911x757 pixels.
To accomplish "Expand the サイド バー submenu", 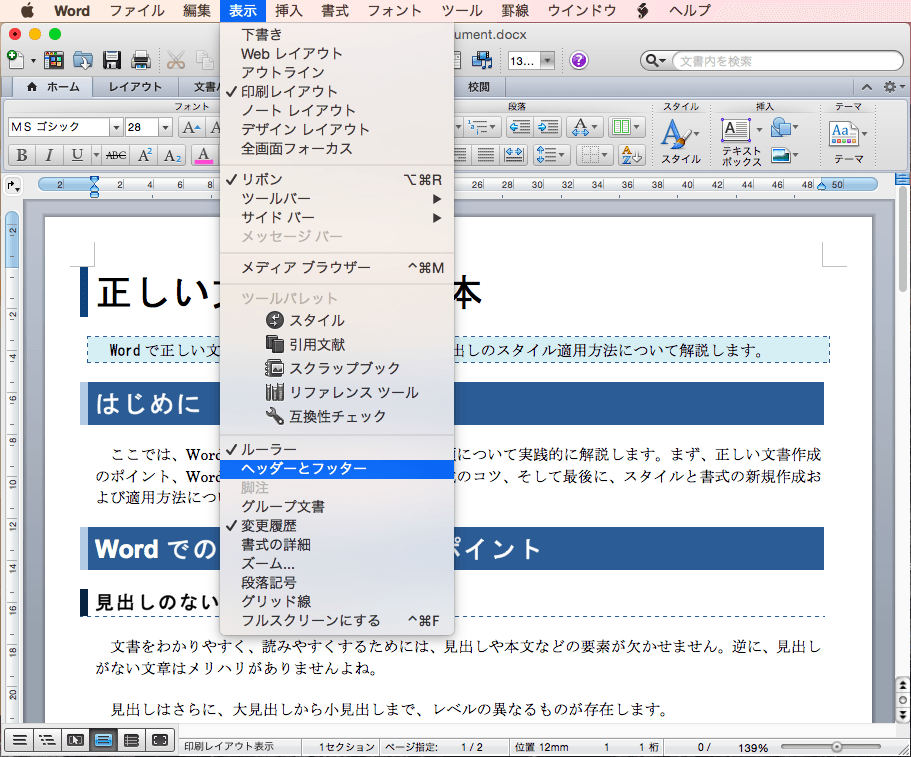I will pyautogui.click(x=337, y=218).
